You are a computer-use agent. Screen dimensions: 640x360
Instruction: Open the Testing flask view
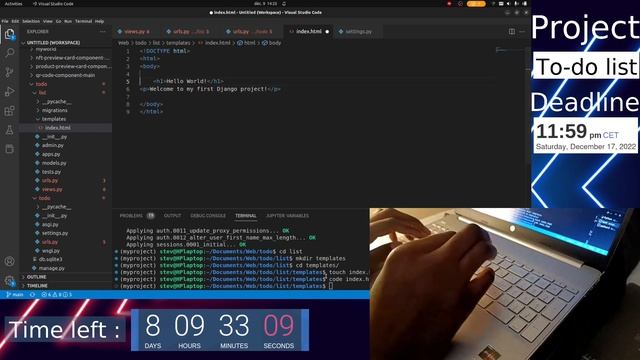pyautogui.click(x=9, y=130)
